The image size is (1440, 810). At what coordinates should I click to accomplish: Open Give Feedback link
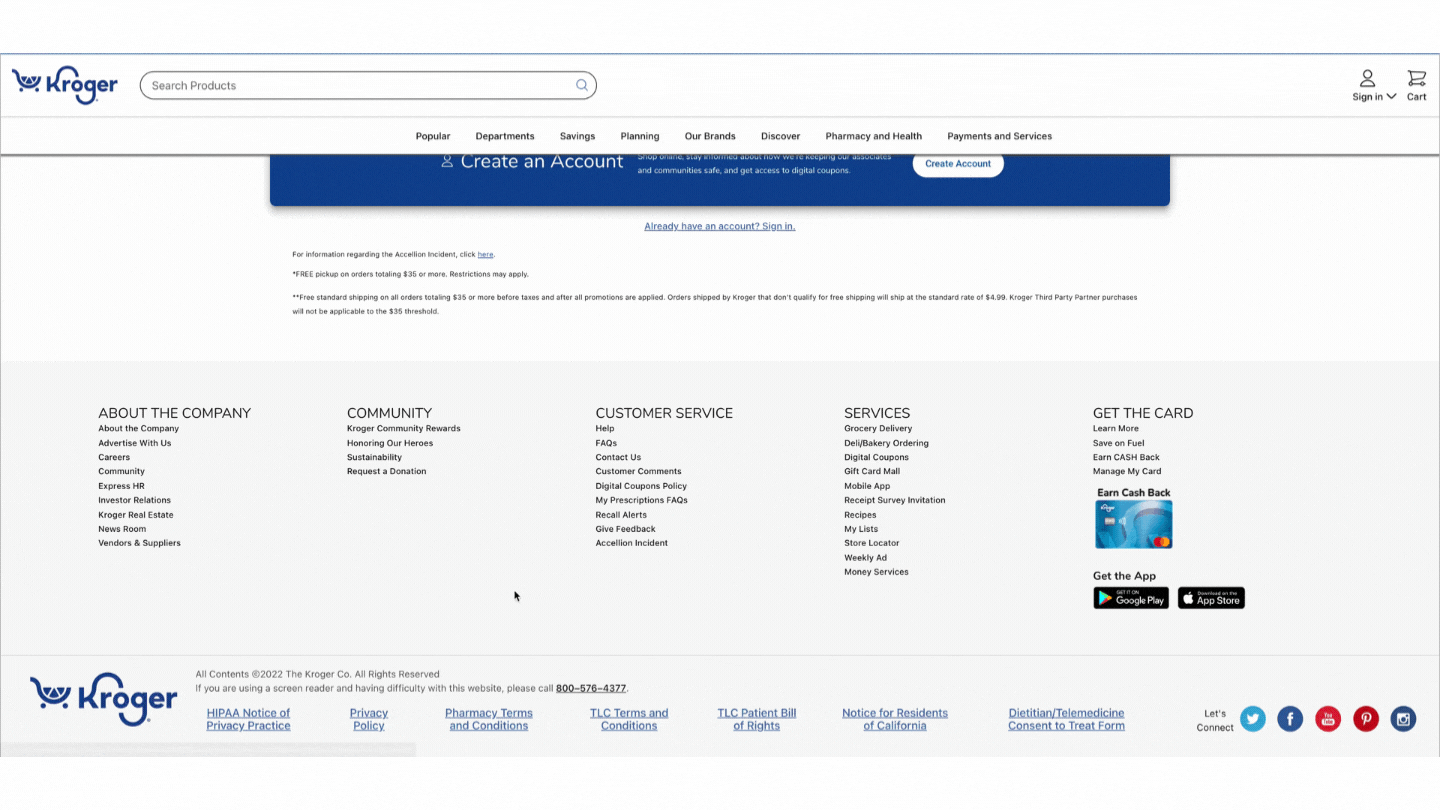pos(626,529)
